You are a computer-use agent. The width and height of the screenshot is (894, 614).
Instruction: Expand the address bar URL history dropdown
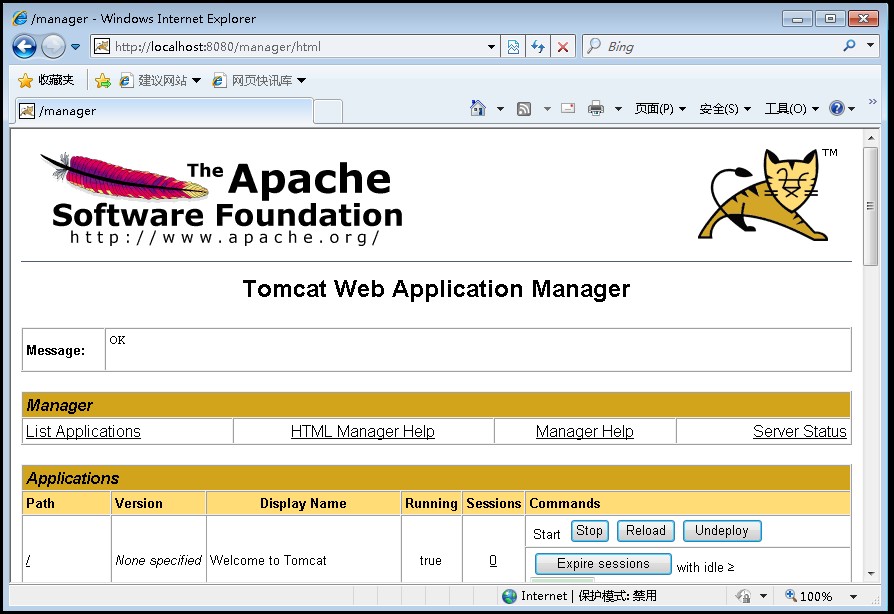491,46
